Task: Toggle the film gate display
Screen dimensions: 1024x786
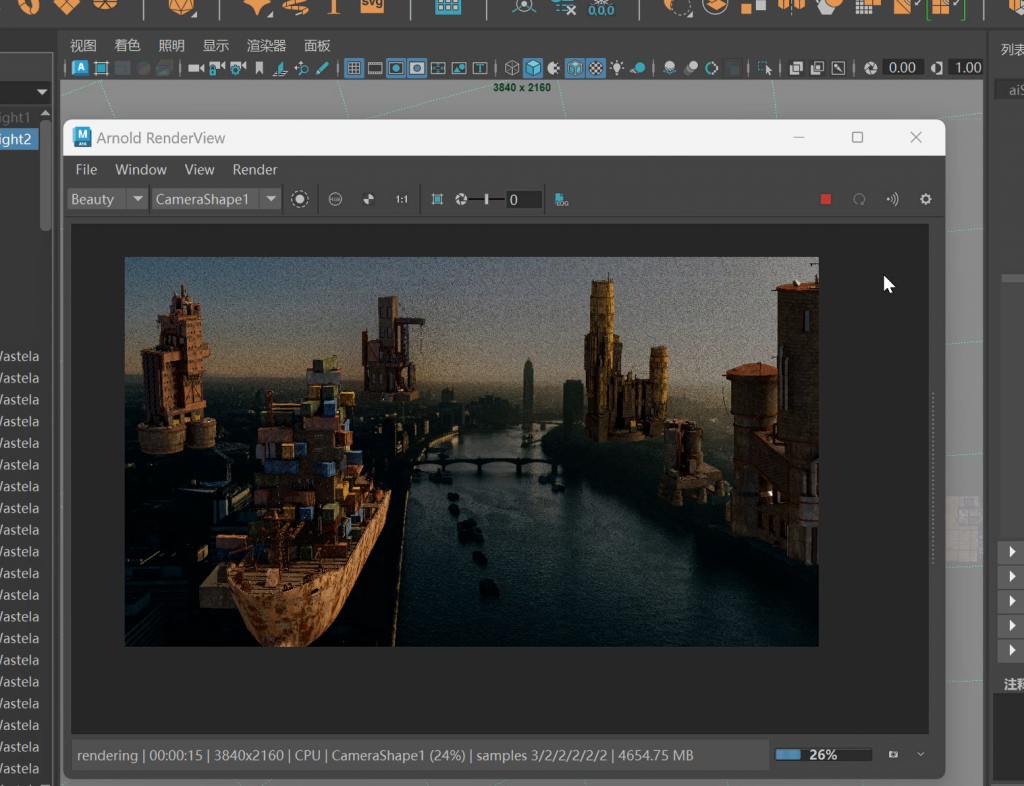Action: click(x=375, y=68)
